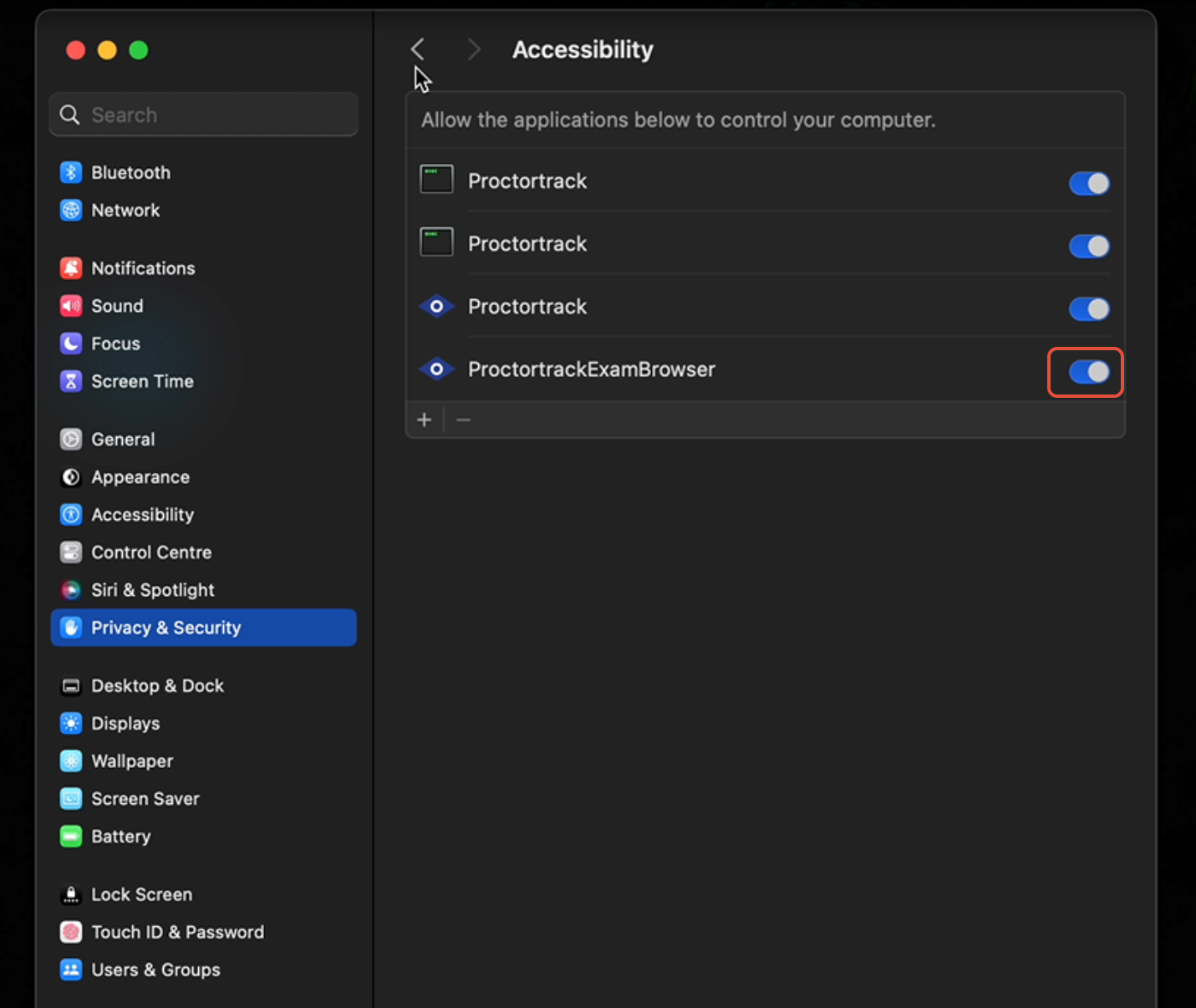Click the Notifications bell icon
1196x1008 pixels.
pyautogui.click(x=71, y=268)
